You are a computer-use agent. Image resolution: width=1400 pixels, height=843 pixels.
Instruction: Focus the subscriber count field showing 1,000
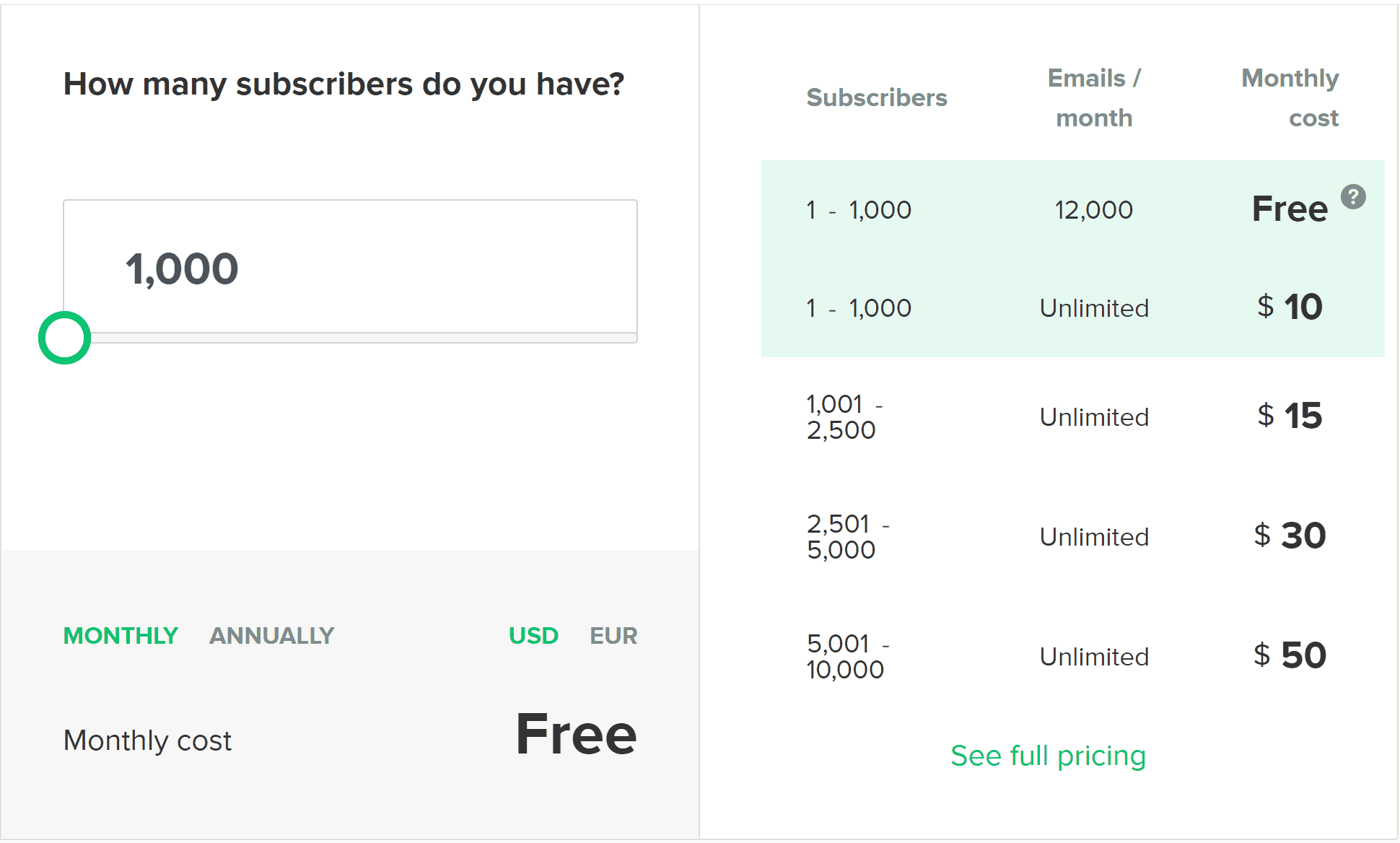click(x=350, y=267)
